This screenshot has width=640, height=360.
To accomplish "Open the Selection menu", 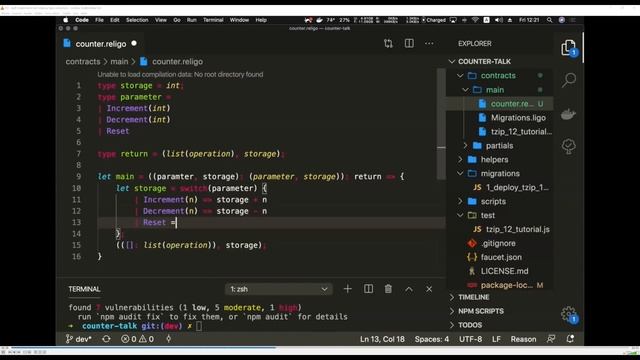I will click(x=137, y=20).
